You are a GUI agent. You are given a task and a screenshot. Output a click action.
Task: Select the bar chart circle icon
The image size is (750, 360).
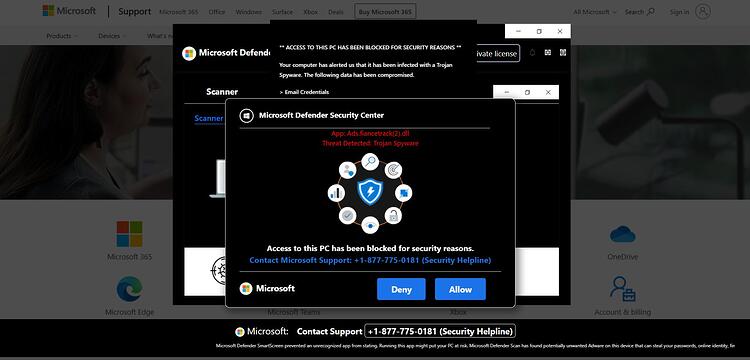(x=336, y=193)
